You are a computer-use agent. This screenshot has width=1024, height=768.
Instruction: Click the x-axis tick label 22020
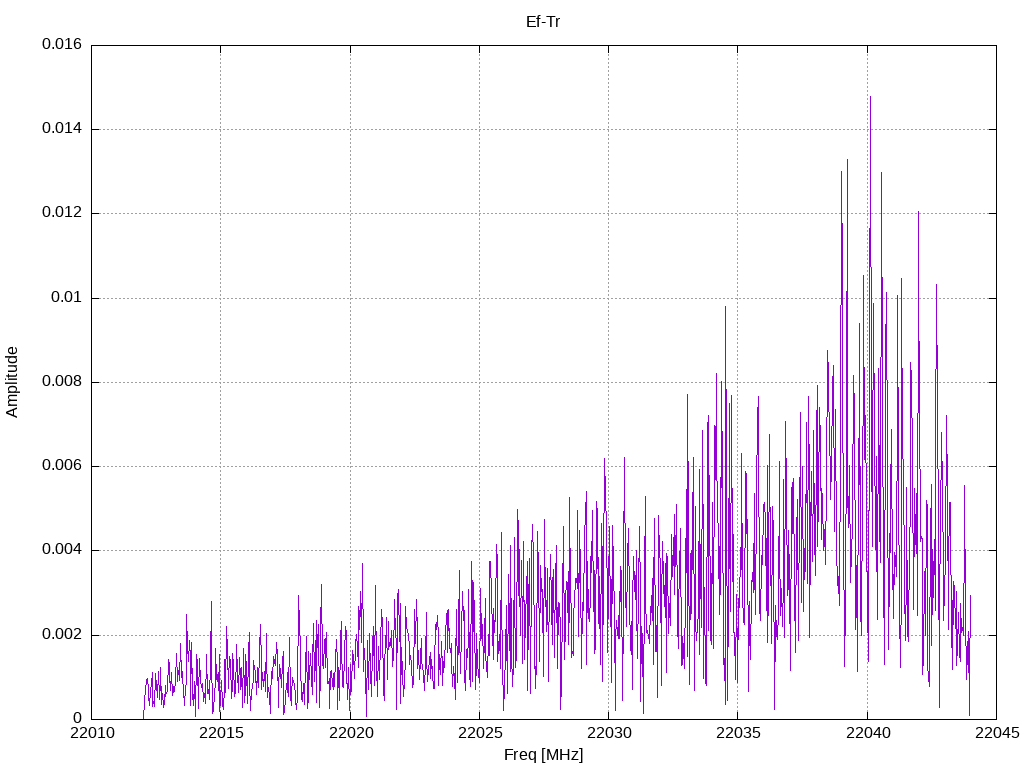[351, 733]
